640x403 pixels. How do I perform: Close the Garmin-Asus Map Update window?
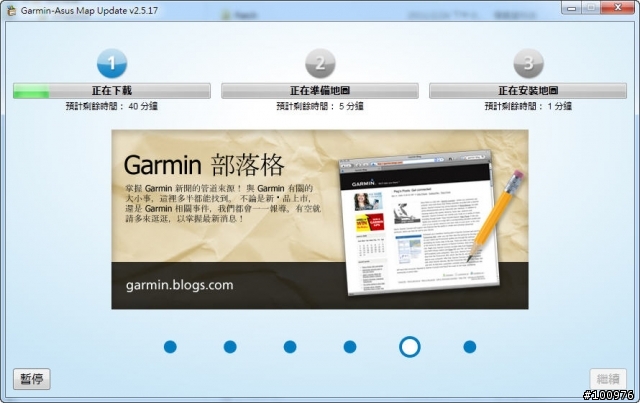point(618,8)
